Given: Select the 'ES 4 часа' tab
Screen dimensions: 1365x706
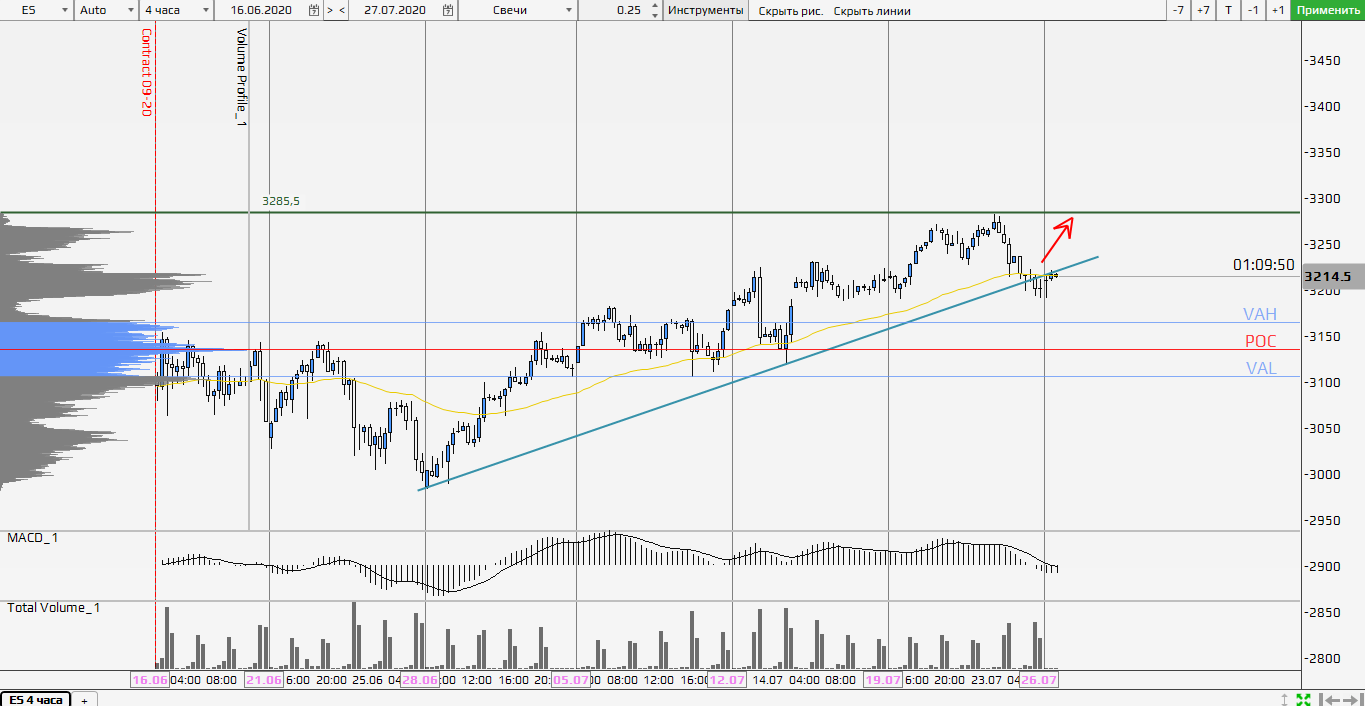Looking at the screenshot, I should (35, 699).
